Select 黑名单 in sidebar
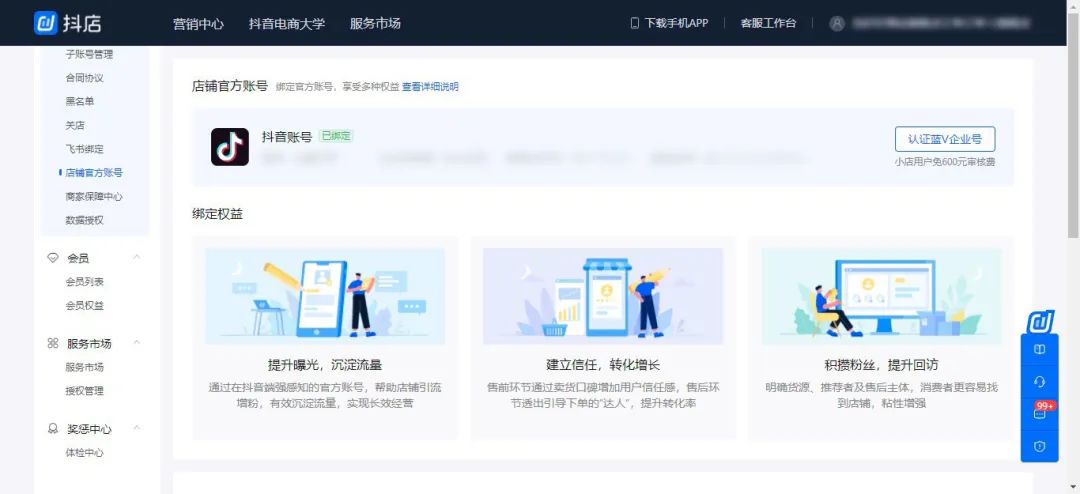The height and width of the screenshot is (494, 1080). coord(79,101)
